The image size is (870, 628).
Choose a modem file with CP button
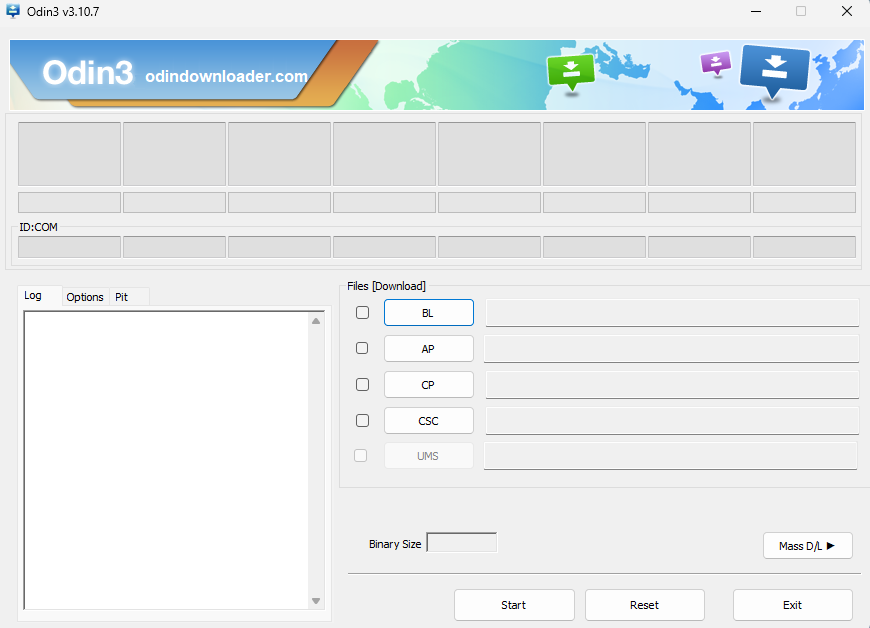tap(428, 385)
